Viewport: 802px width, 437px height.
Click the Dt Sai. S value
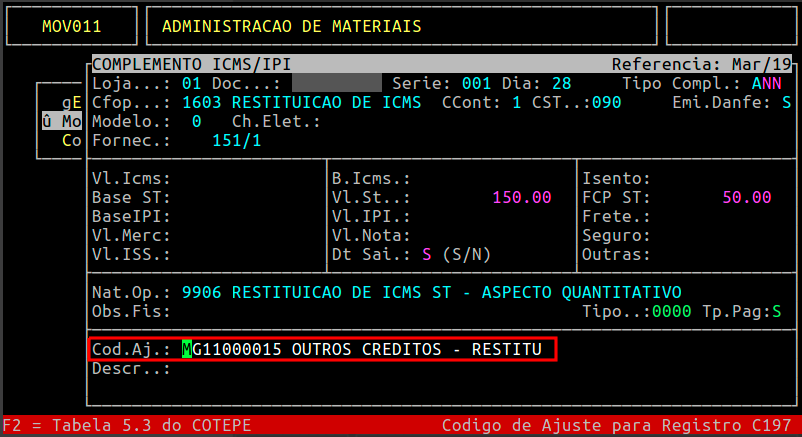point(427,254)
